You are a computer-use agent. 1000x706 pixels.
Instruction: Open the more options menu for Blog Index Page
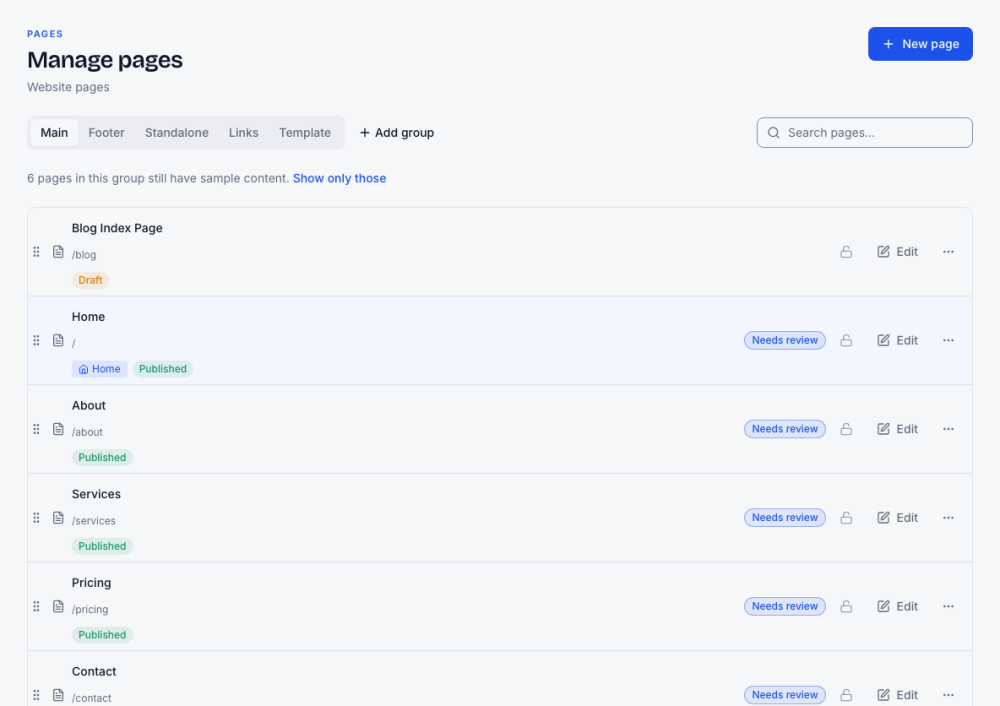[948, 252]
